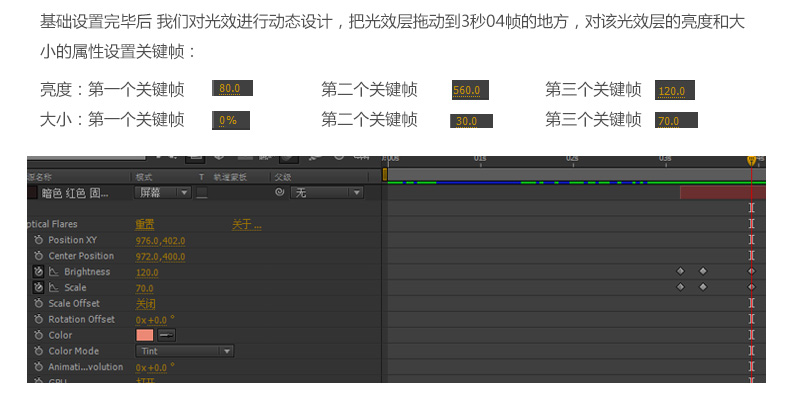Toggle the preserve transparency T checkbox
Viewport: 800px width, 396px height.
pos(202,192)
